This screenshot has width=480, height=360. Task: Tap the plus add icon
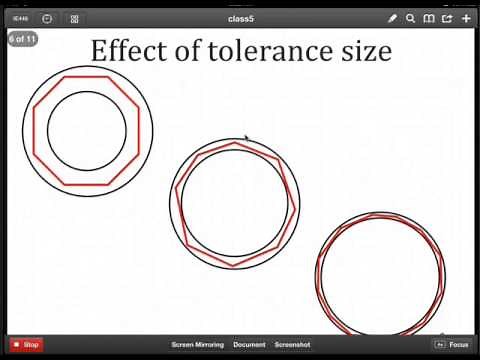tap(466, 19)
